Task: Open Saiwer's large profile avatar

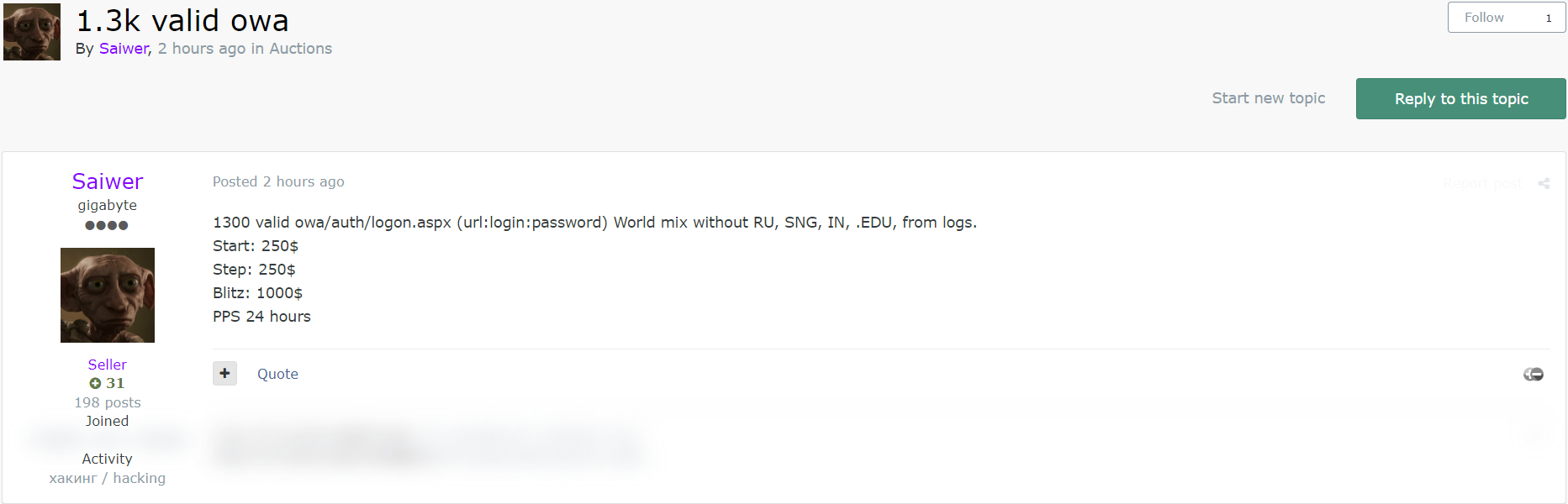Action: point(108,295)
